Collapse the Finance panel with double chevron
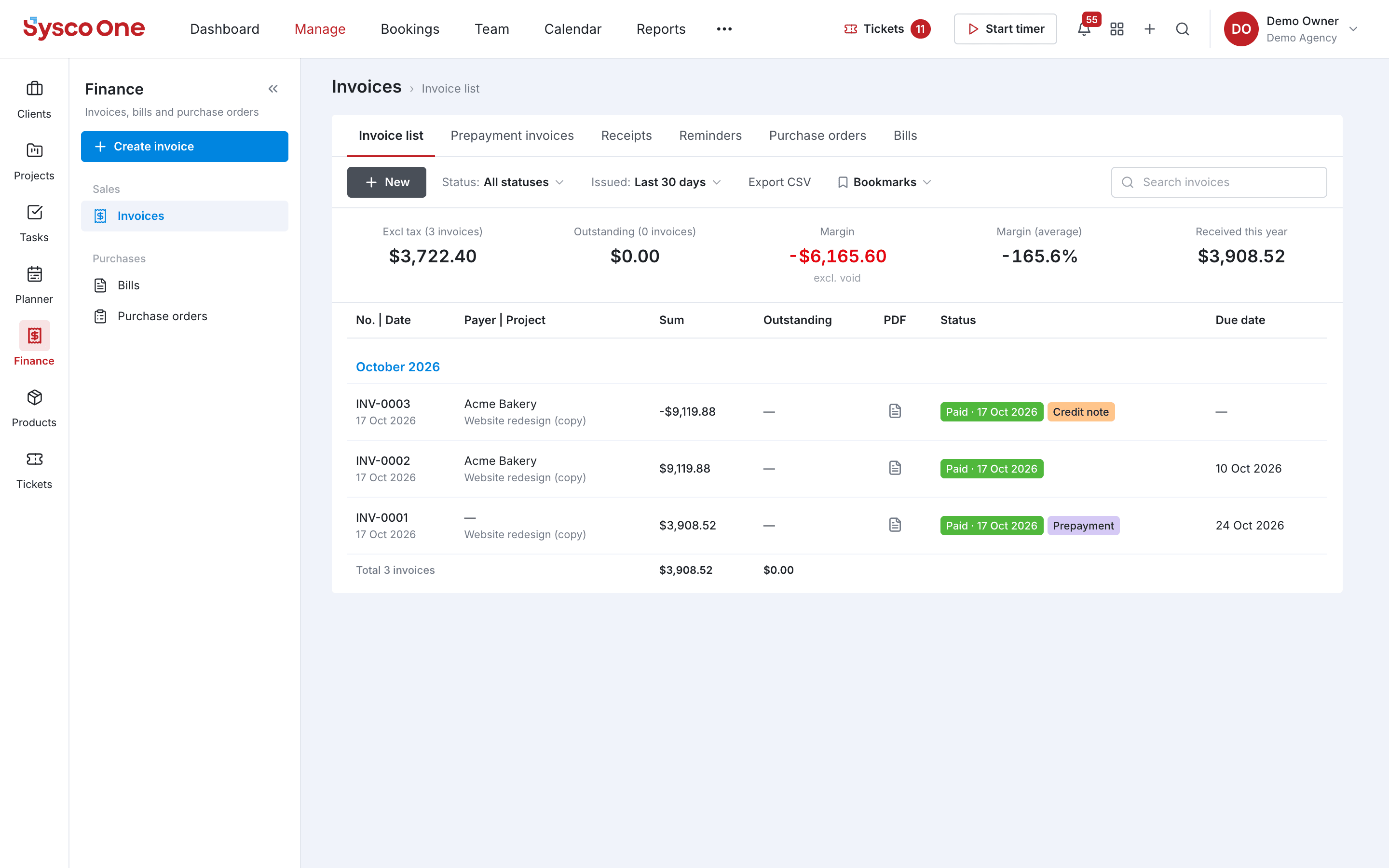Image resolution: width=1389 pixels, height=868 pixels. pyautogui.click(x=273, y=89)
